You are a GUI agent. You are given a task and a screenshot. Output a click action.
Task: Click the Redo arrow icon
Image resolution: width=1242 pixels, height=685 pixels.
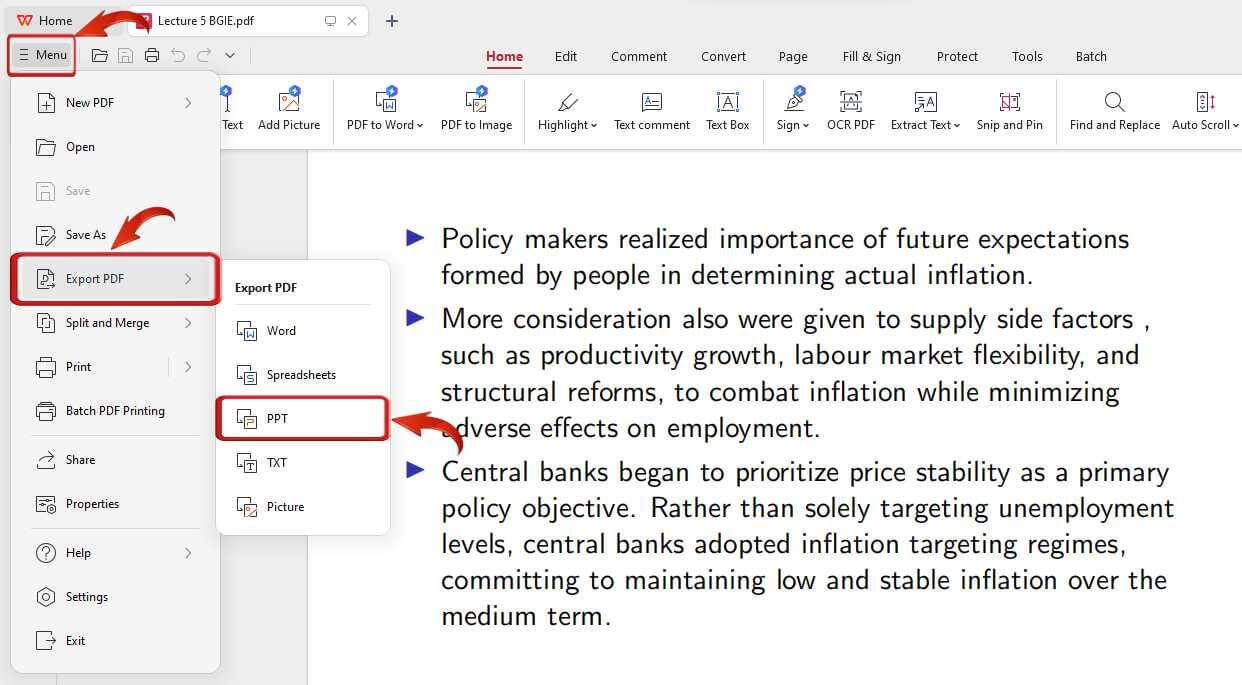click(204, 56)
